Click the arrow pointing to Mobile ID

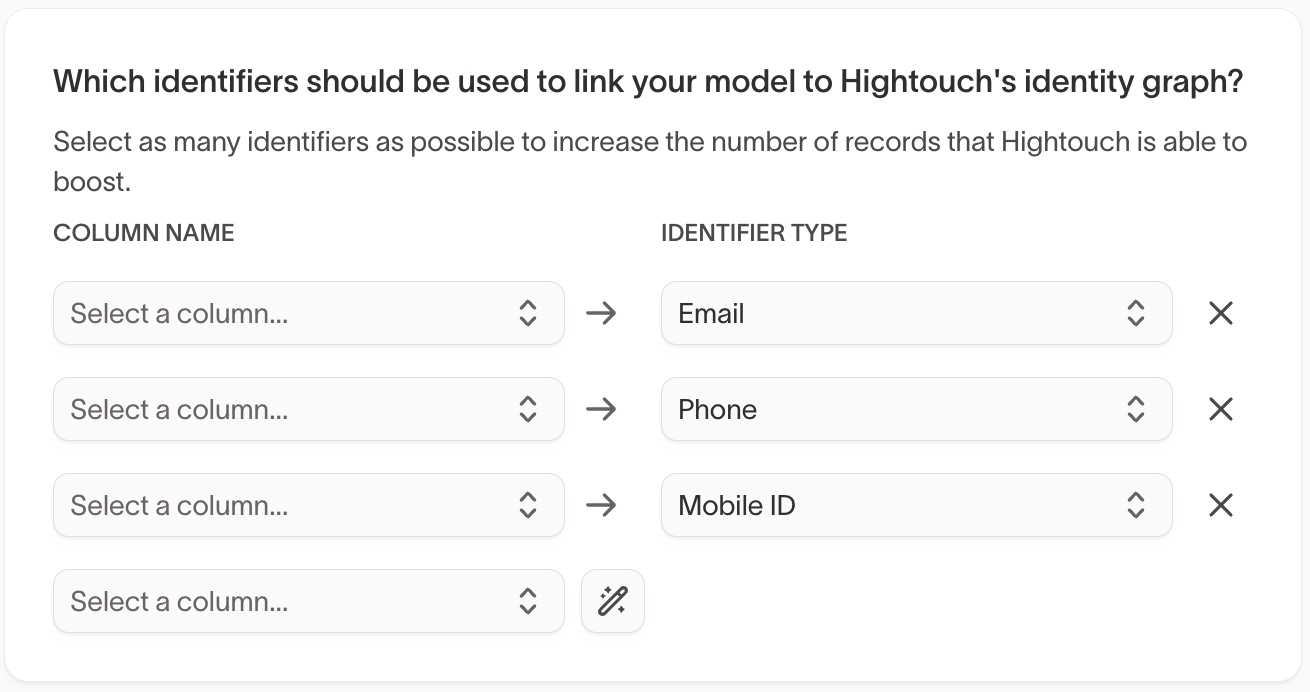tap(601, 506)
